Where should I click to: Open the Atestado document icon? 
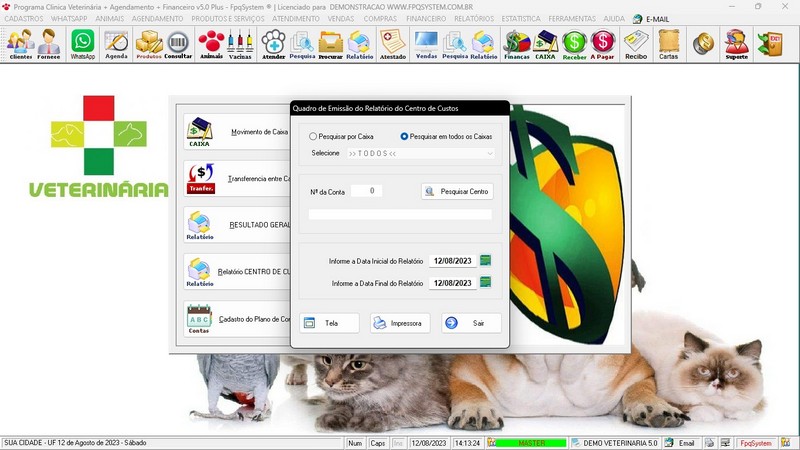(x=393, y=44)
